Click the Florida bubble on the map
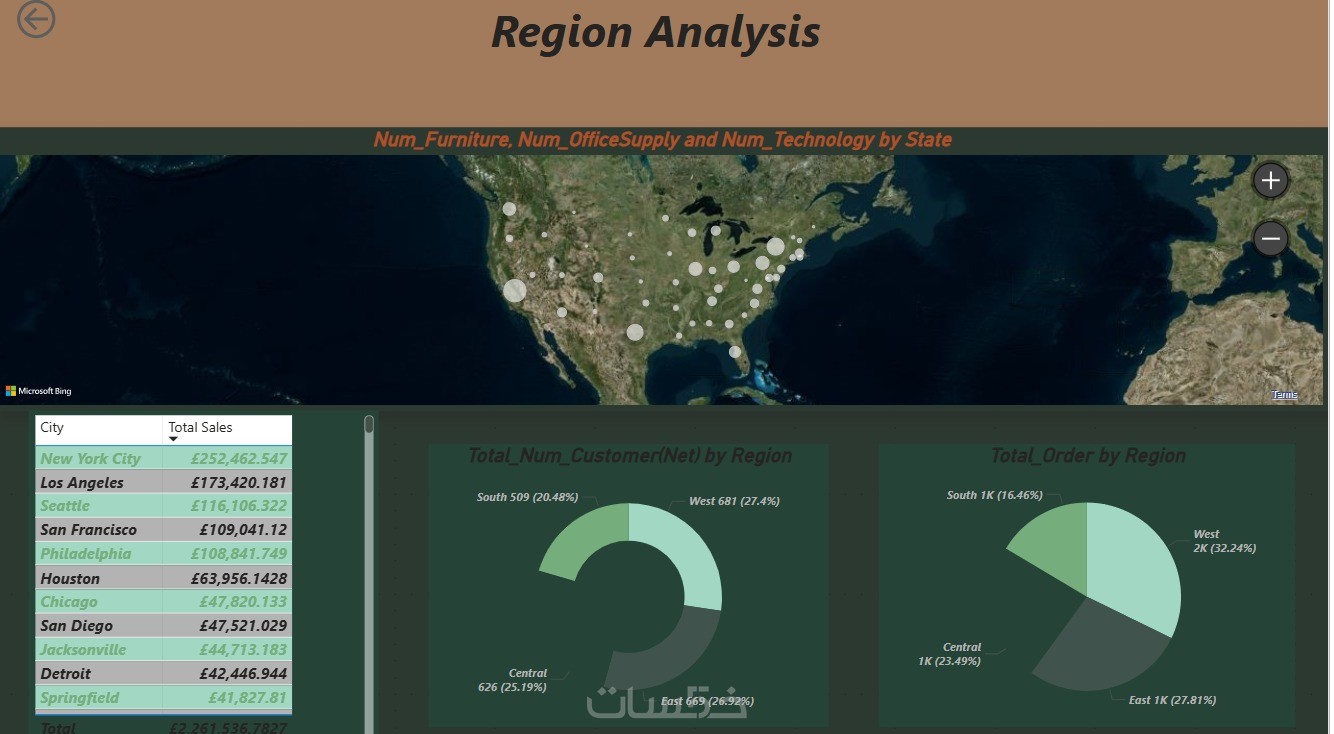Image resolution: width=1334 pixels, height=734 pixels. click(735, 351)
